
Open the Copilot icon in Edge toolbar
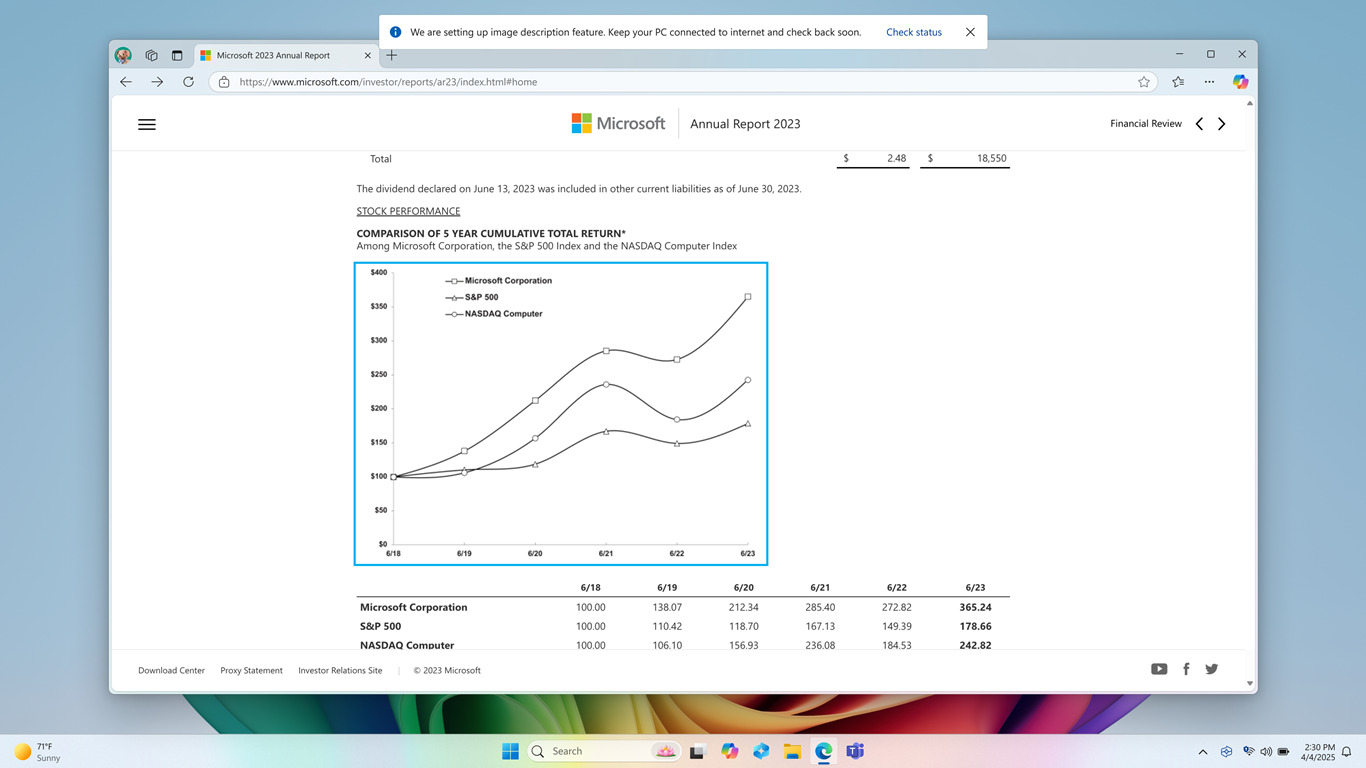[x=1240, y=81]
